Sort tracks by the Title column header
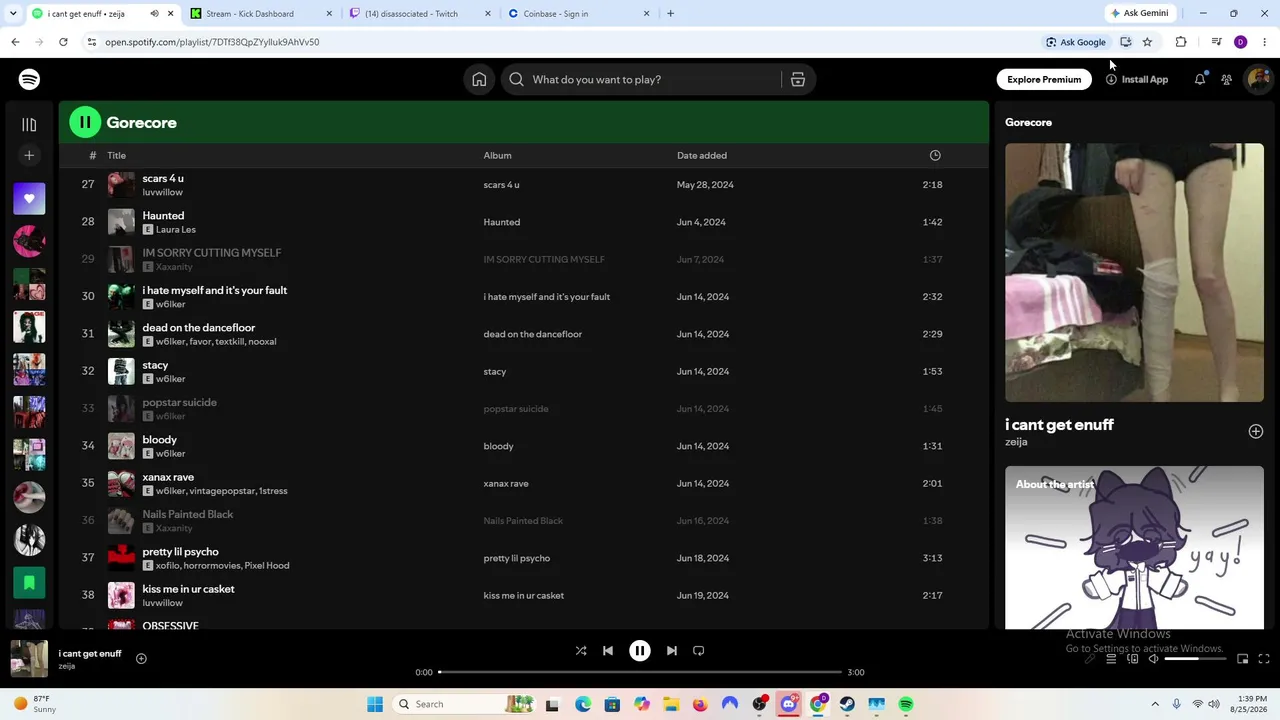The image size is (1280, 720). click(116, 155)
